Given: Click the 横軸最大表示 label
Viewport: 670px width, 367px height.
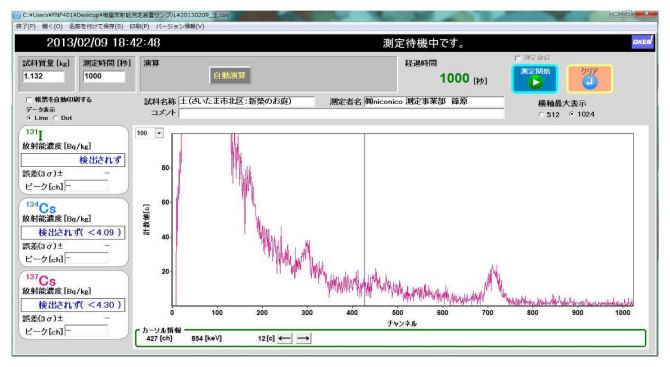Looking at the screenshot, I should point(561,103).
